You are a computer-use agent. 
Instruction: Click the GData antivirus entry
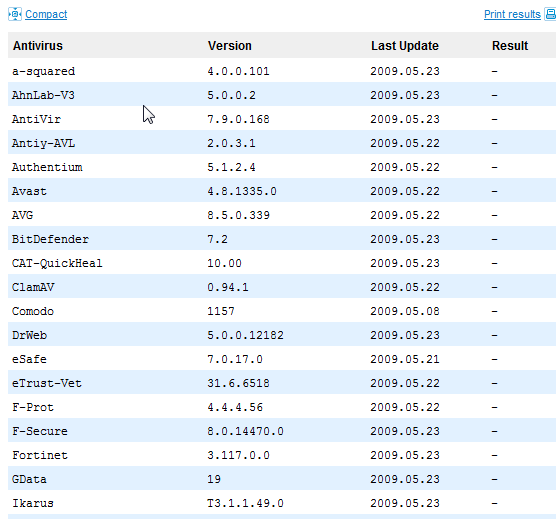coord(29,479)
